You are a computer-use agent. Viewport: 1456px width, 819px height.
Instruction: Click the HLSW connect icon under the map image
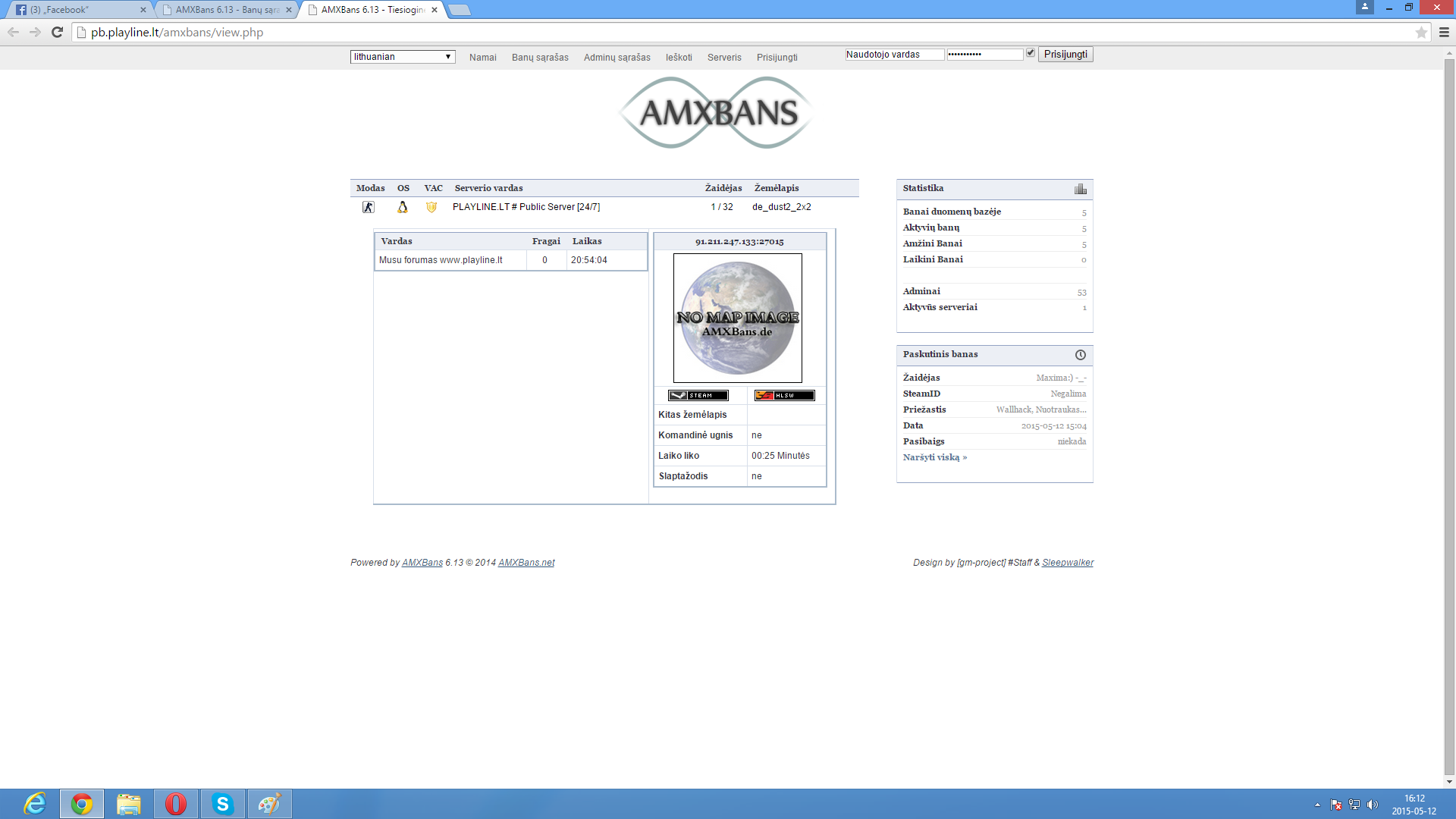(x=785, y=395)
